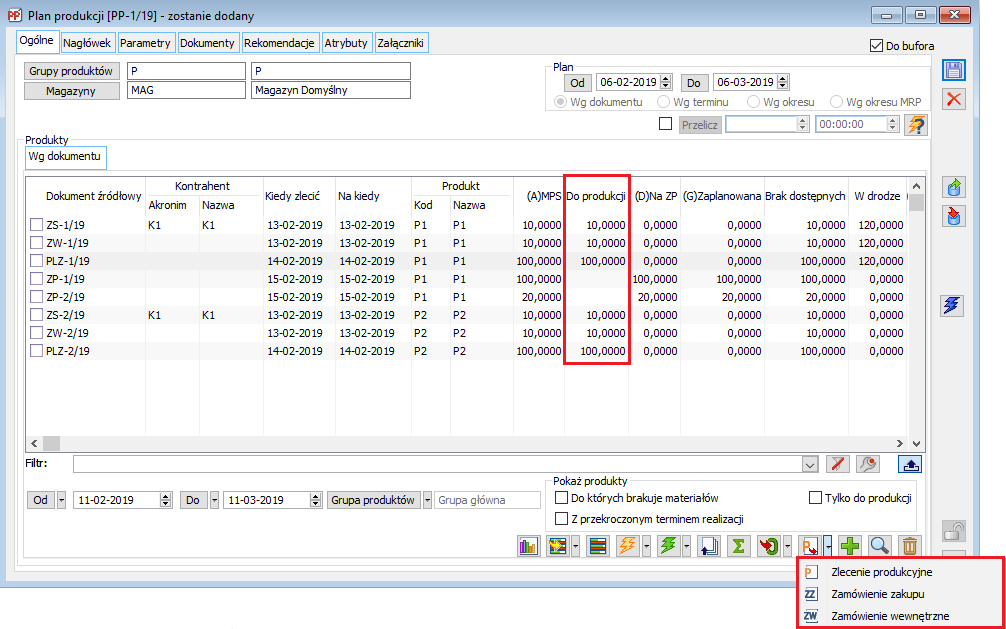Open the Filtr combo box dropdown
Viewport: 1006px width, 629px height.
click(811, 464)
